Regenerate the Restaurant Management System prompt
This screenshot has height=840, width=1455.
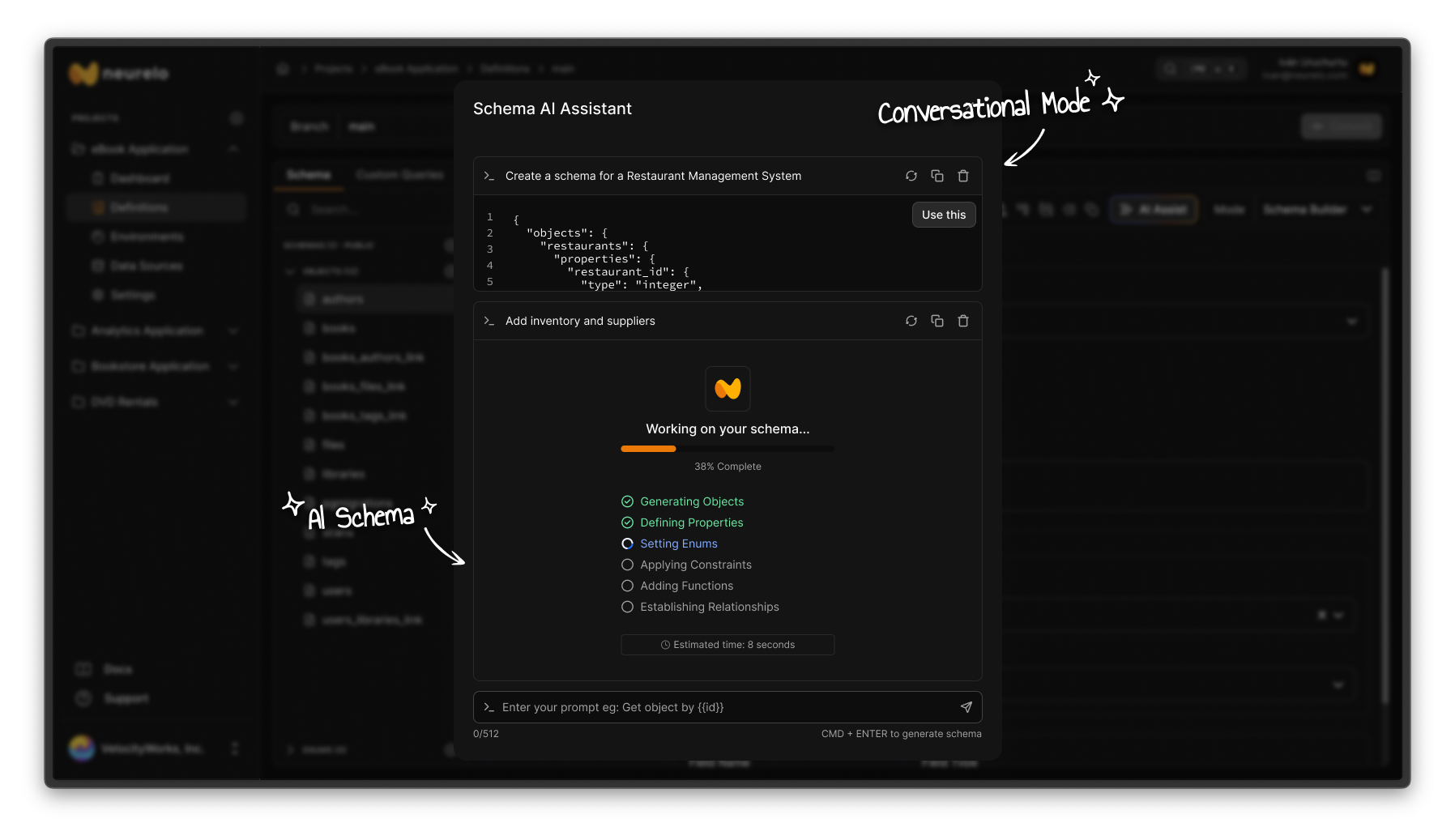click(x=911, y=176)
